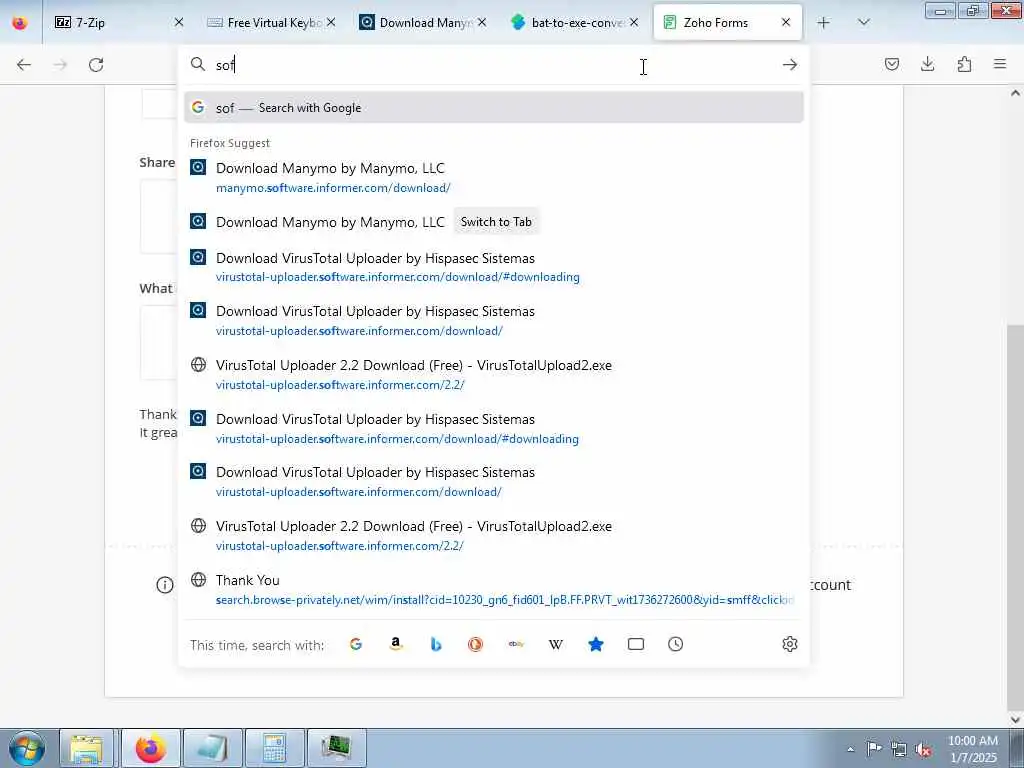1024x768 pixels.
Task: Close the 7-Zip tab
Action: click(179, 23)
